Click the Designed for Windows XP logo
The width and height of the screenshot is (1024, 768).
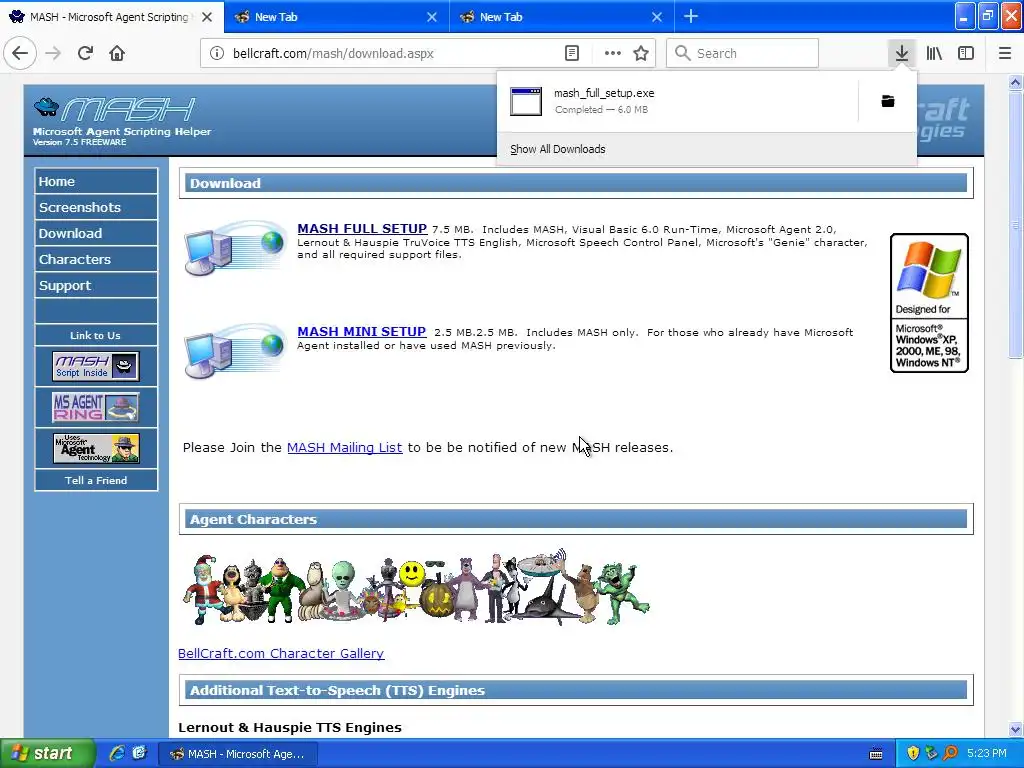[x=929, y=303]
